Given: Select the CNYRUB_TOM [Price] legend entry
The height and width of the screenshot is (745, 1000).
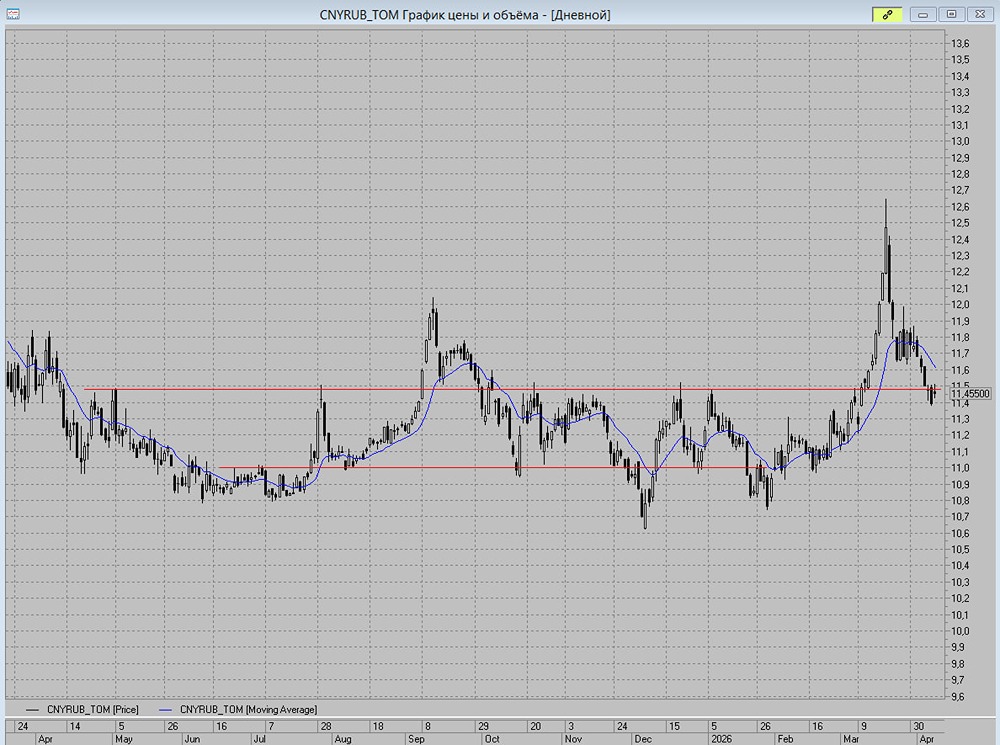Looking at the screenshot, I should (85, 708).
